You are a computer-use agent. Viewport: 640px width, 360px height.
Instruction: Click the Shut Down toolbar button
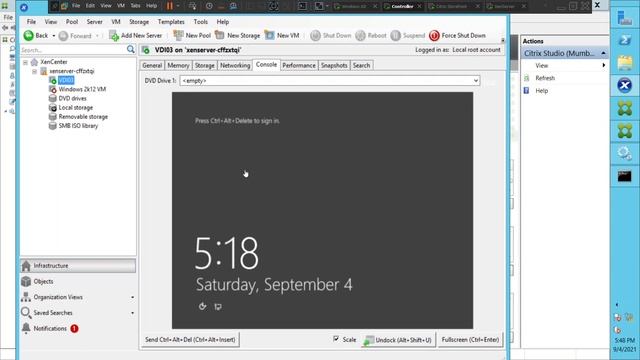point(331,36)
